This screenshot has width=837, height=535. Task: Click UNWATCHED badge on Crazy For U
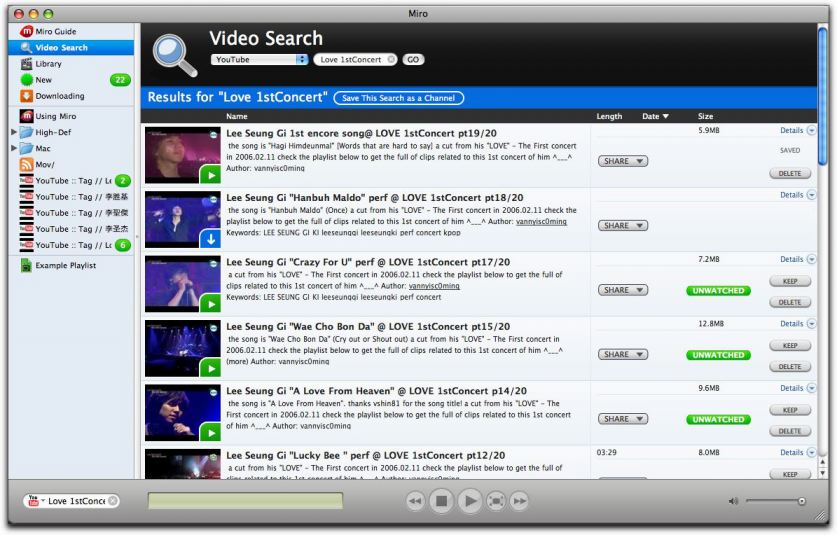point(718,290)
